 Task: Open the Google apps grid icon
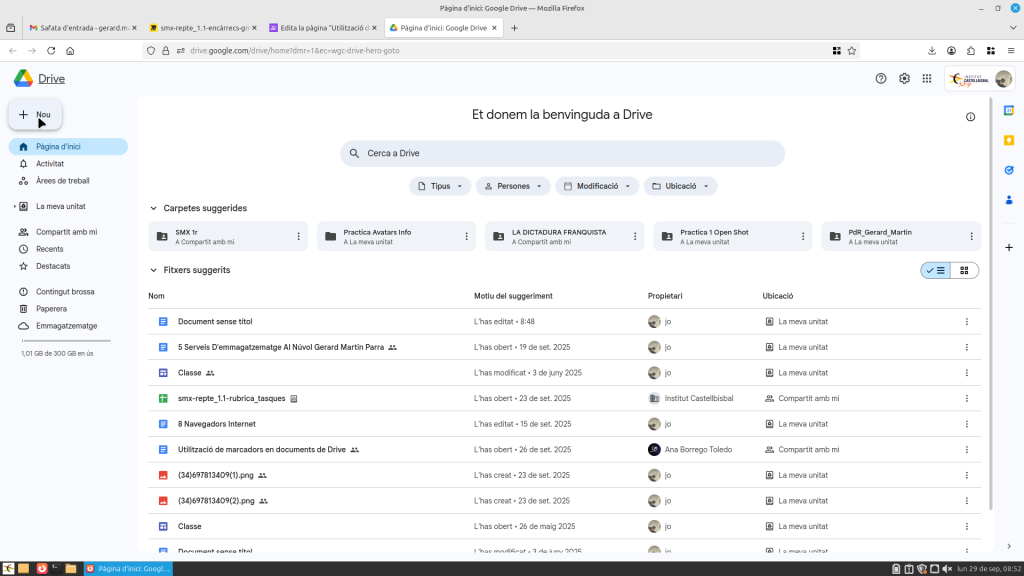(x=927, y=79)
